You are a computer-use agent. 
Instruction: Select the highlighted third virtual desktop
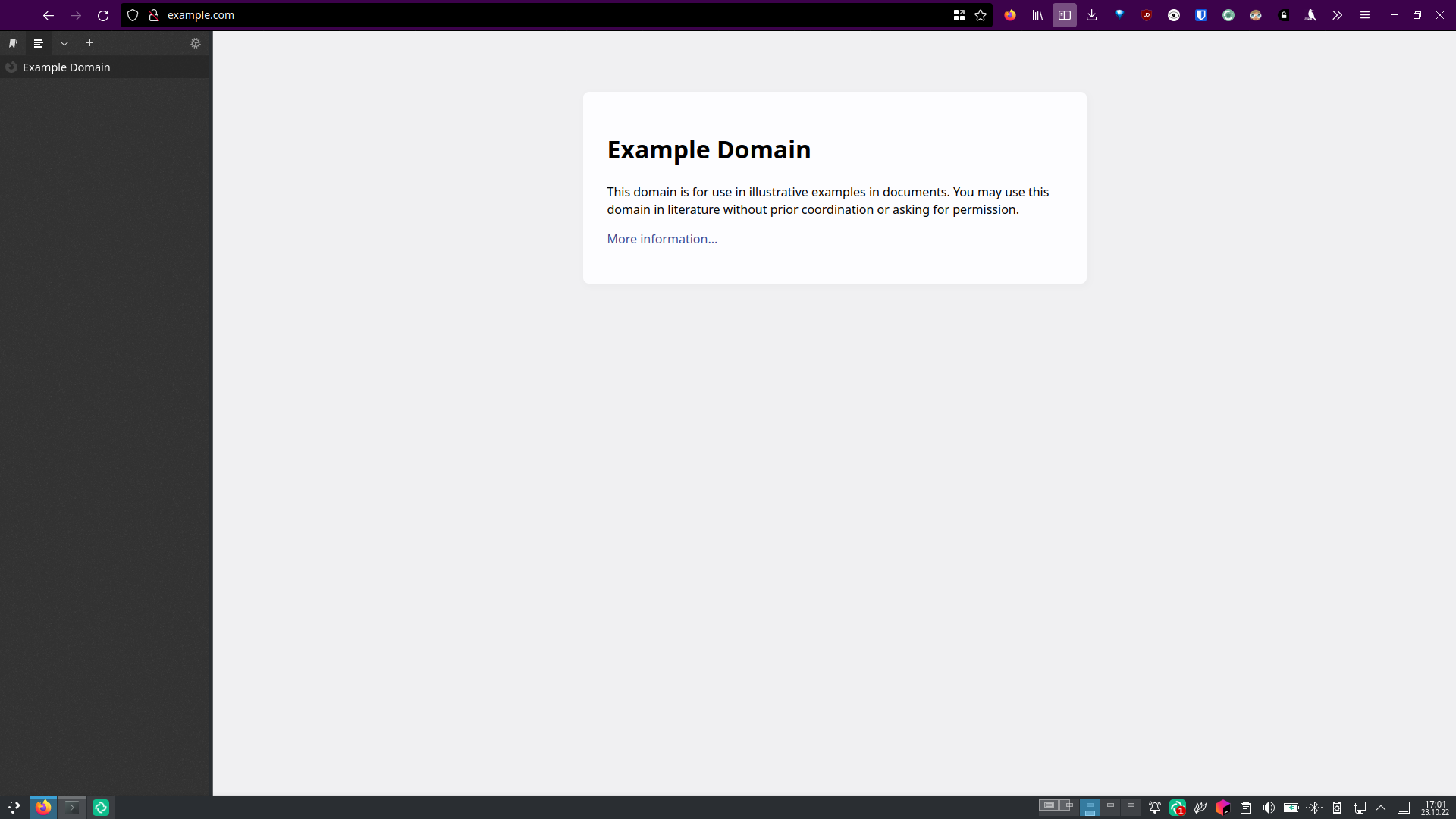coord(1090,808)
